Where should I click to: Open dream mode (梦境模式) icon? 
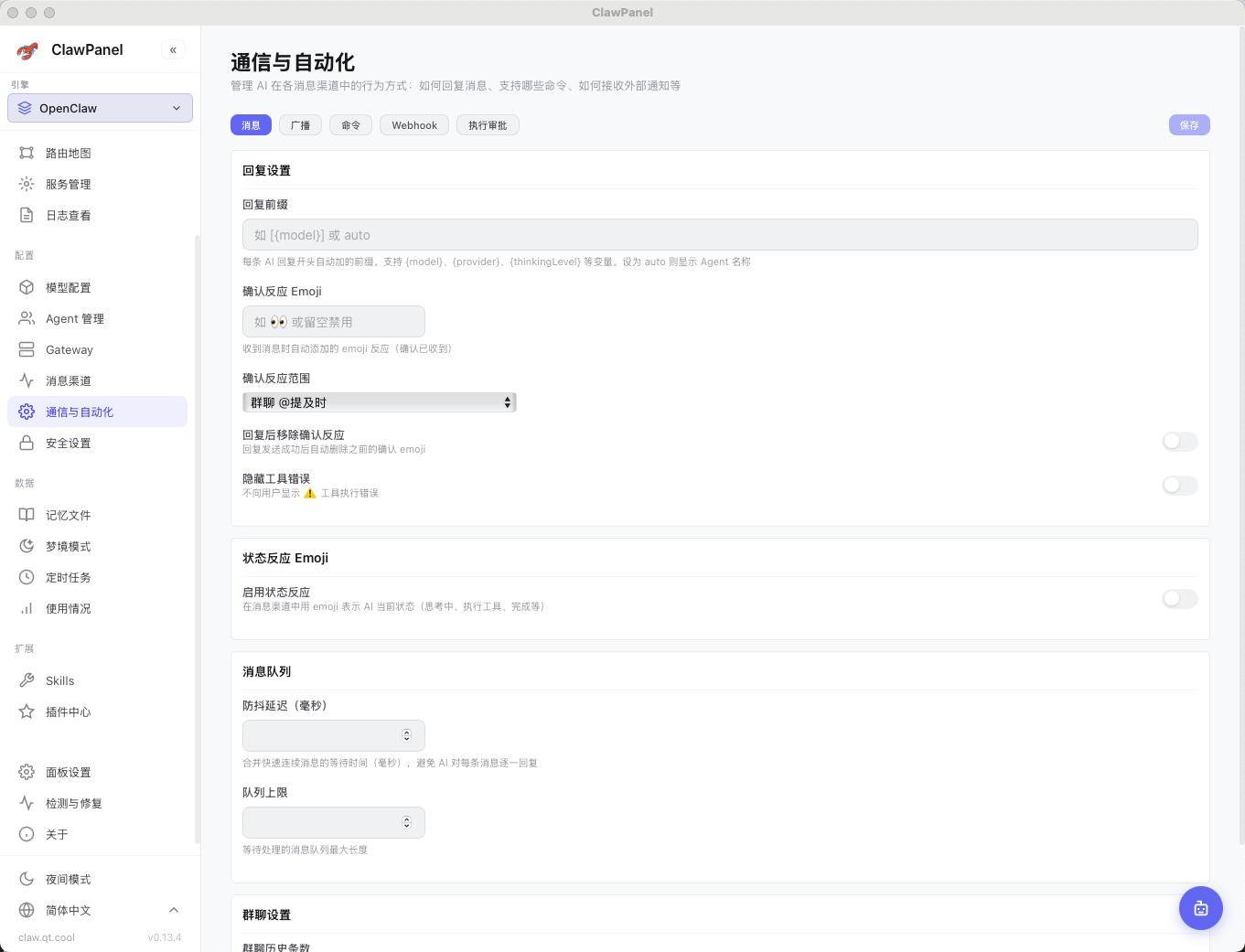27,546
